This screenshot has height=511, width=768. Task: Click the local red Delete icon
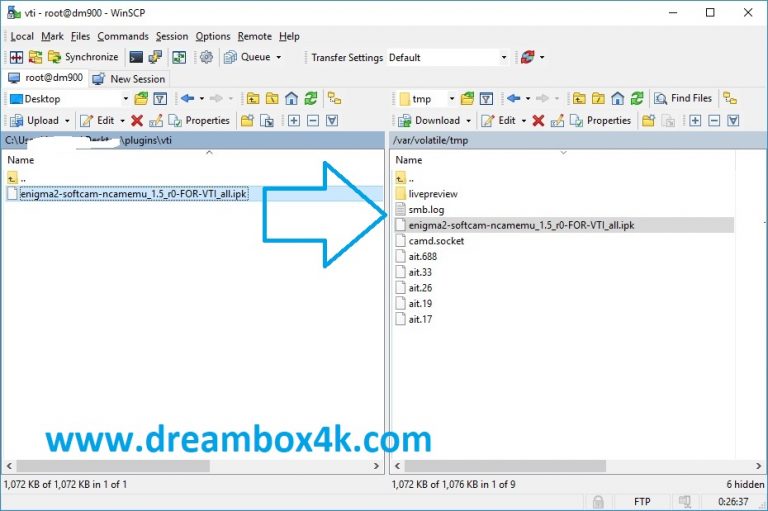[x=137, y=121]
